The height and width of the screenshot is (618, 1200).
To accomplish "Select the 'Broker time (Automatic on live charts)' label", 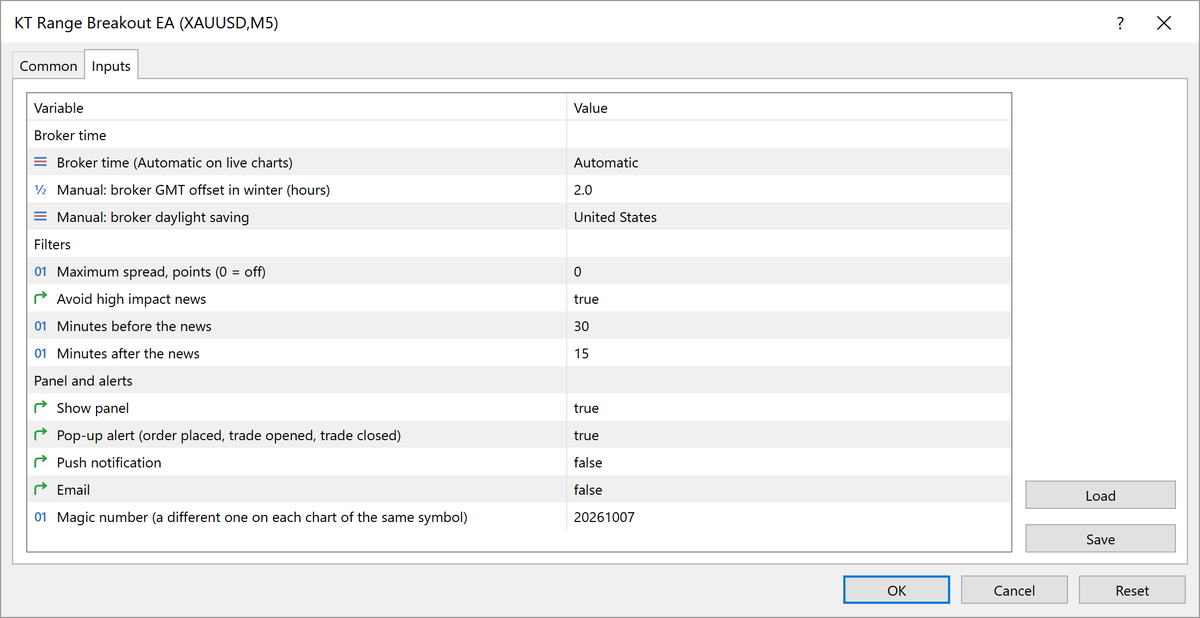I will click(x=174, y=162).
